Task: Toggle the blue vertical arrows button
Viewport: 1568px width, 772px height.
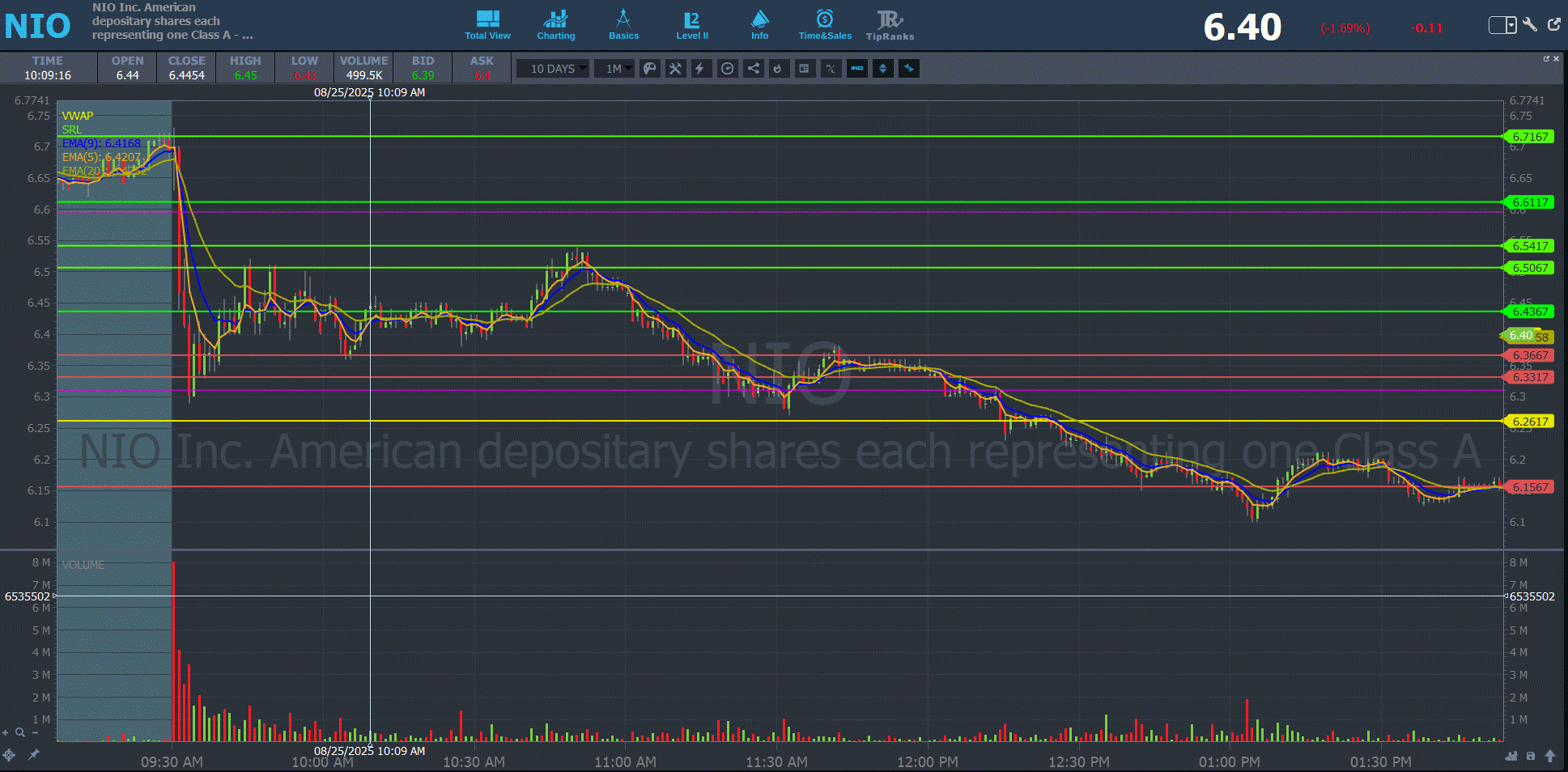Action: 882,69
